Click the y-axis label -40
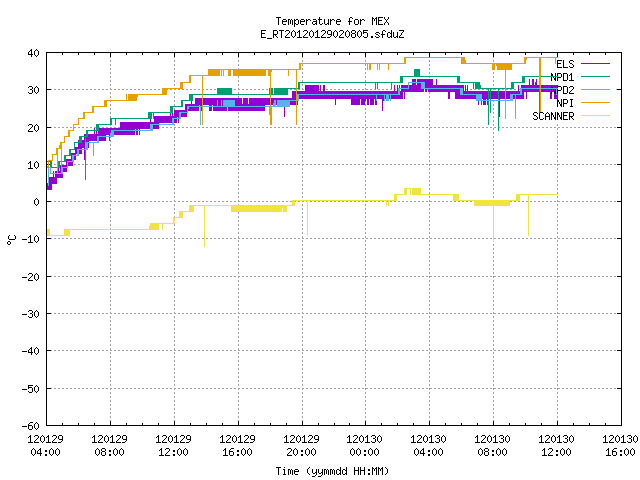The height and width of the screenshot is (480, 640). 31,351
